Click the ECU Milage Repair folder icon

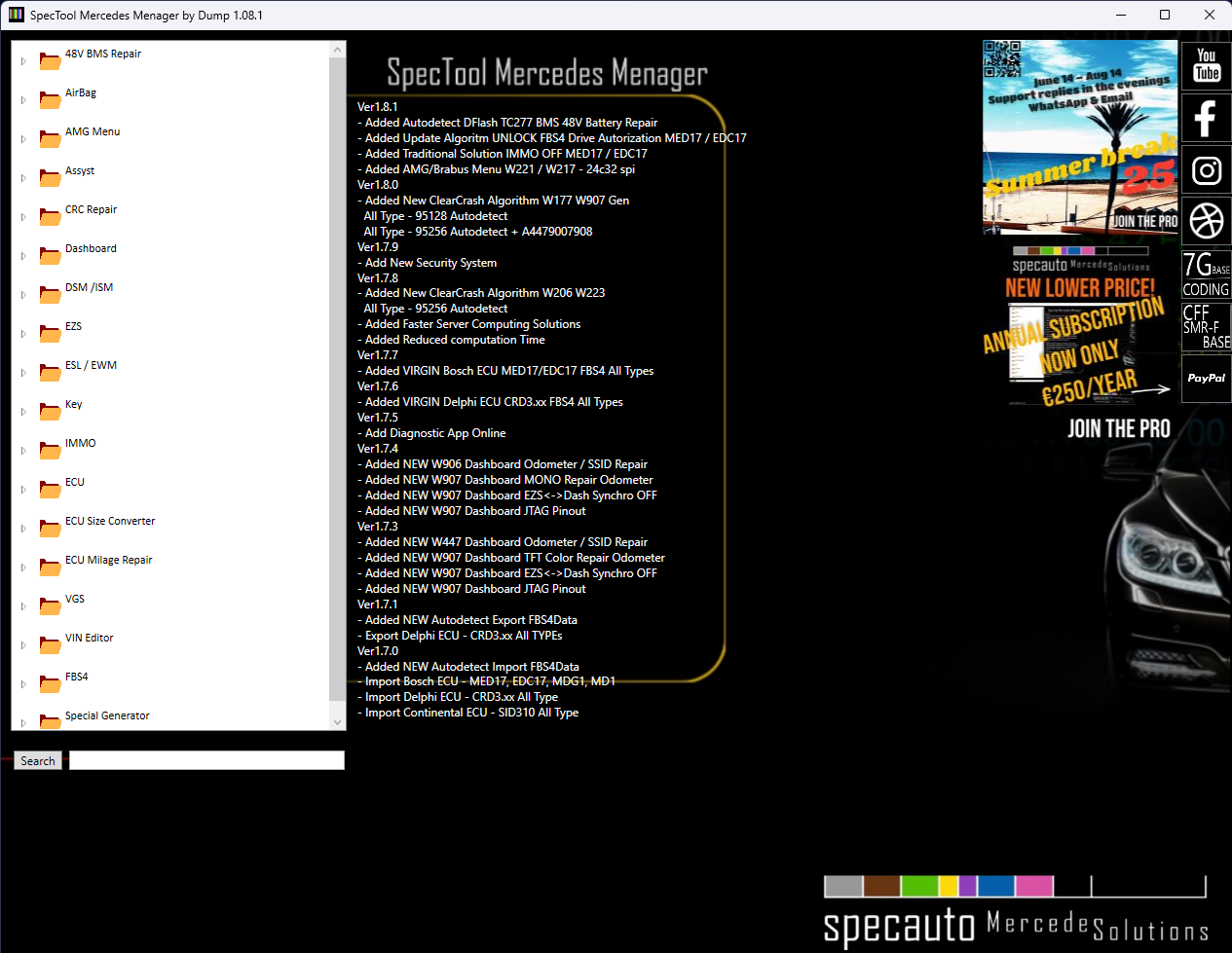pos(50,568)
